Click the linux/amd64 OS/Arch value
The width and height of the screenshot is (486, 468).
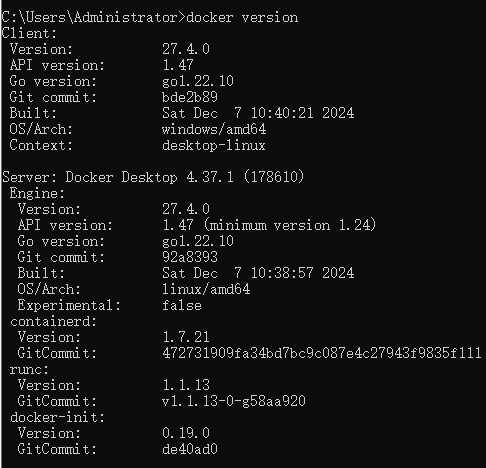[206, 289]
